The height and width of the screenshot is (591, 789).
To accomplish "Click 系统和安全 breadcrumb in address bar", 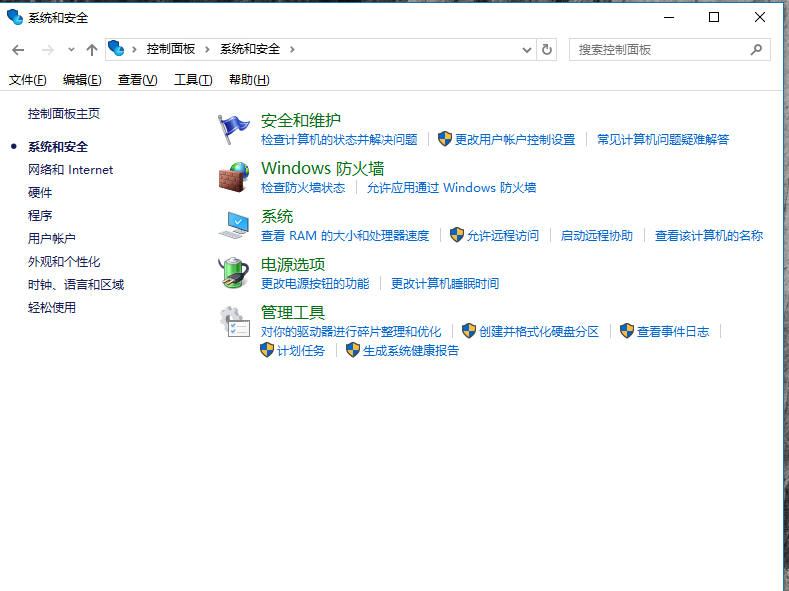I will coord(250,49).
